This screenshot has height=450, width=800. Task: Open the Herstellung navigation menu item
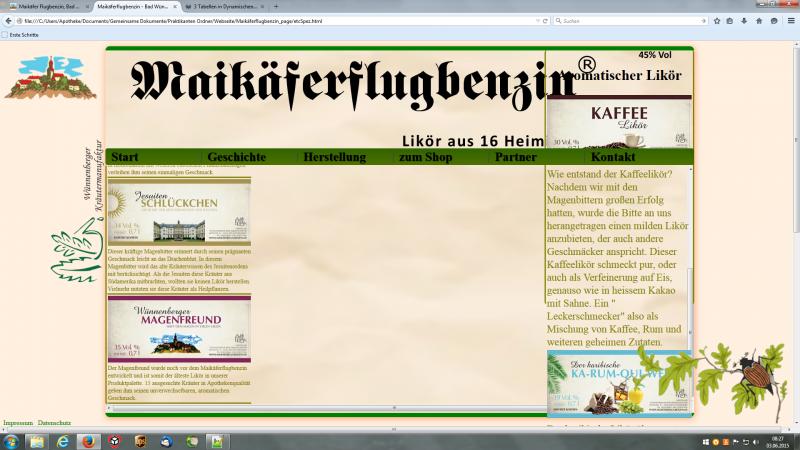click(334, 157)
